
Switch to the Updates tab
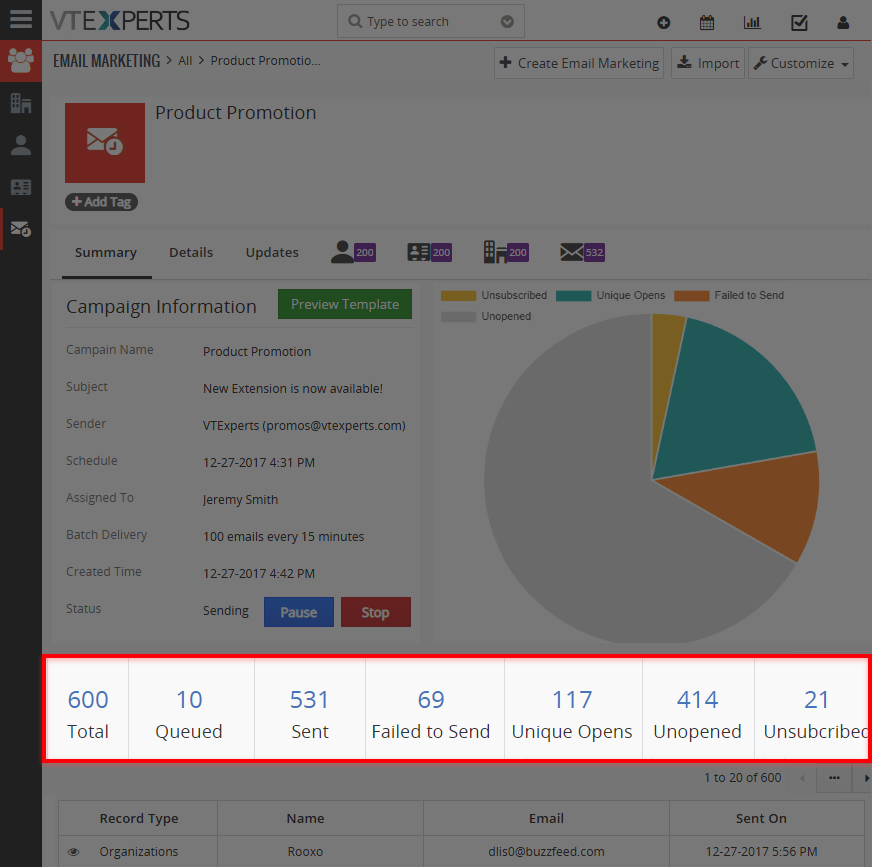pos(272,252)
